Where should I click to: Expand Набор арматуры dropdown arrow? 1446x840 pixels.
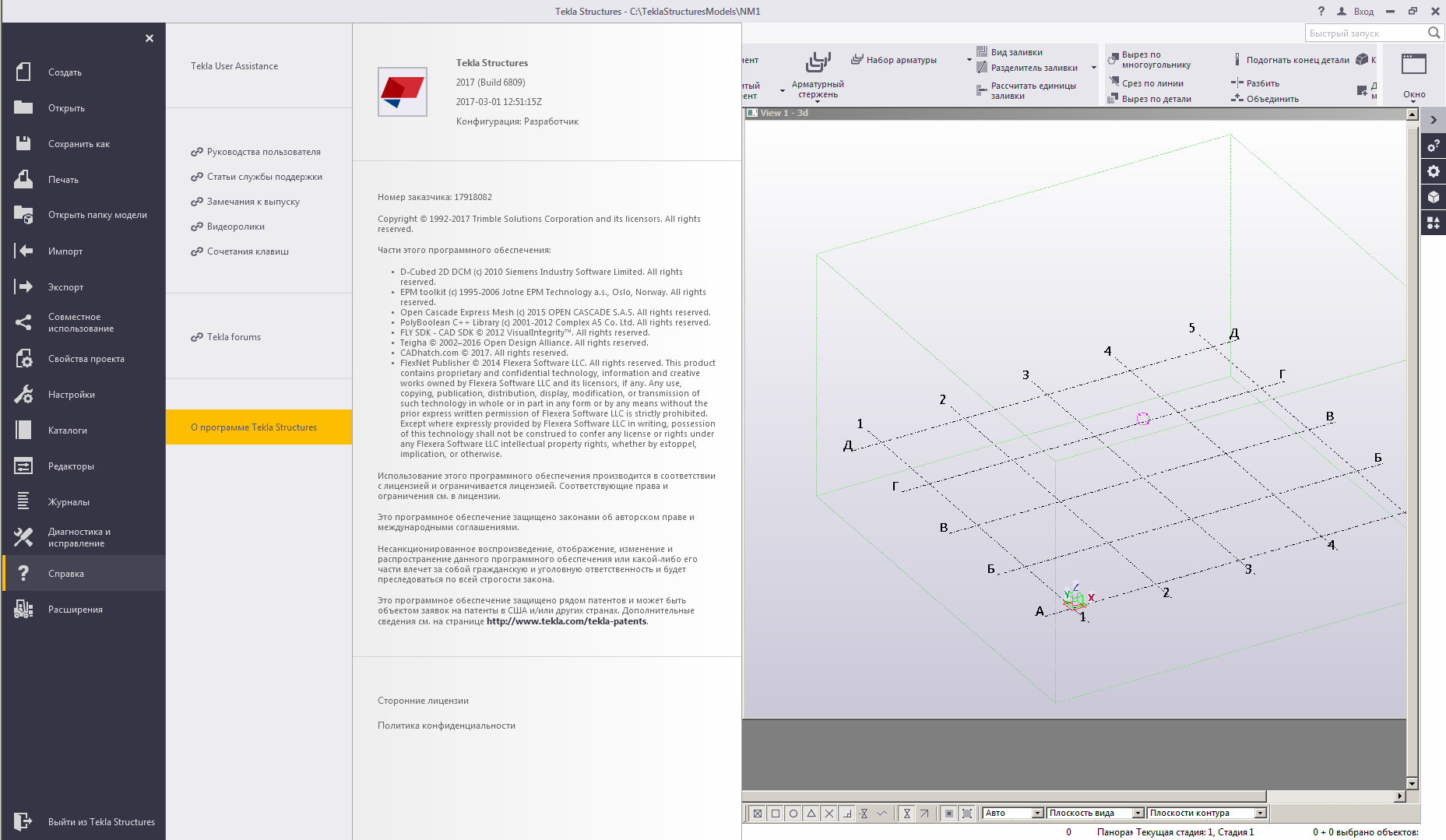(969, 60)
